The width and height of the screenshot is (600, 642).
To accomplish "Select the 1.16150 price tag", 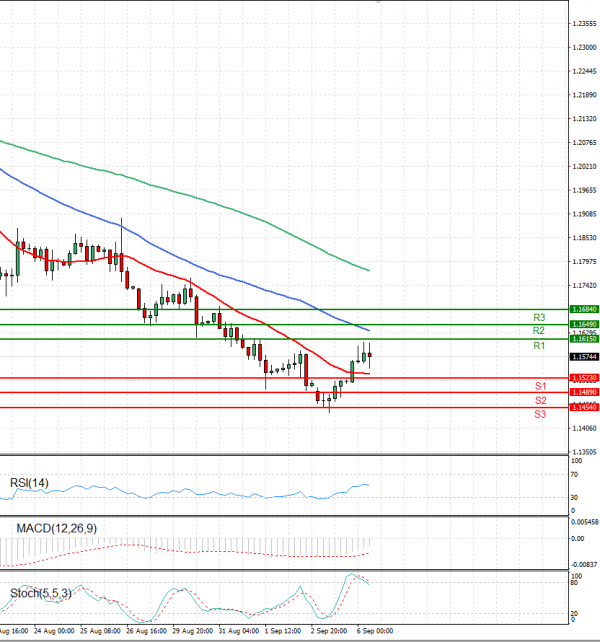I will click(x=584, y=339).
